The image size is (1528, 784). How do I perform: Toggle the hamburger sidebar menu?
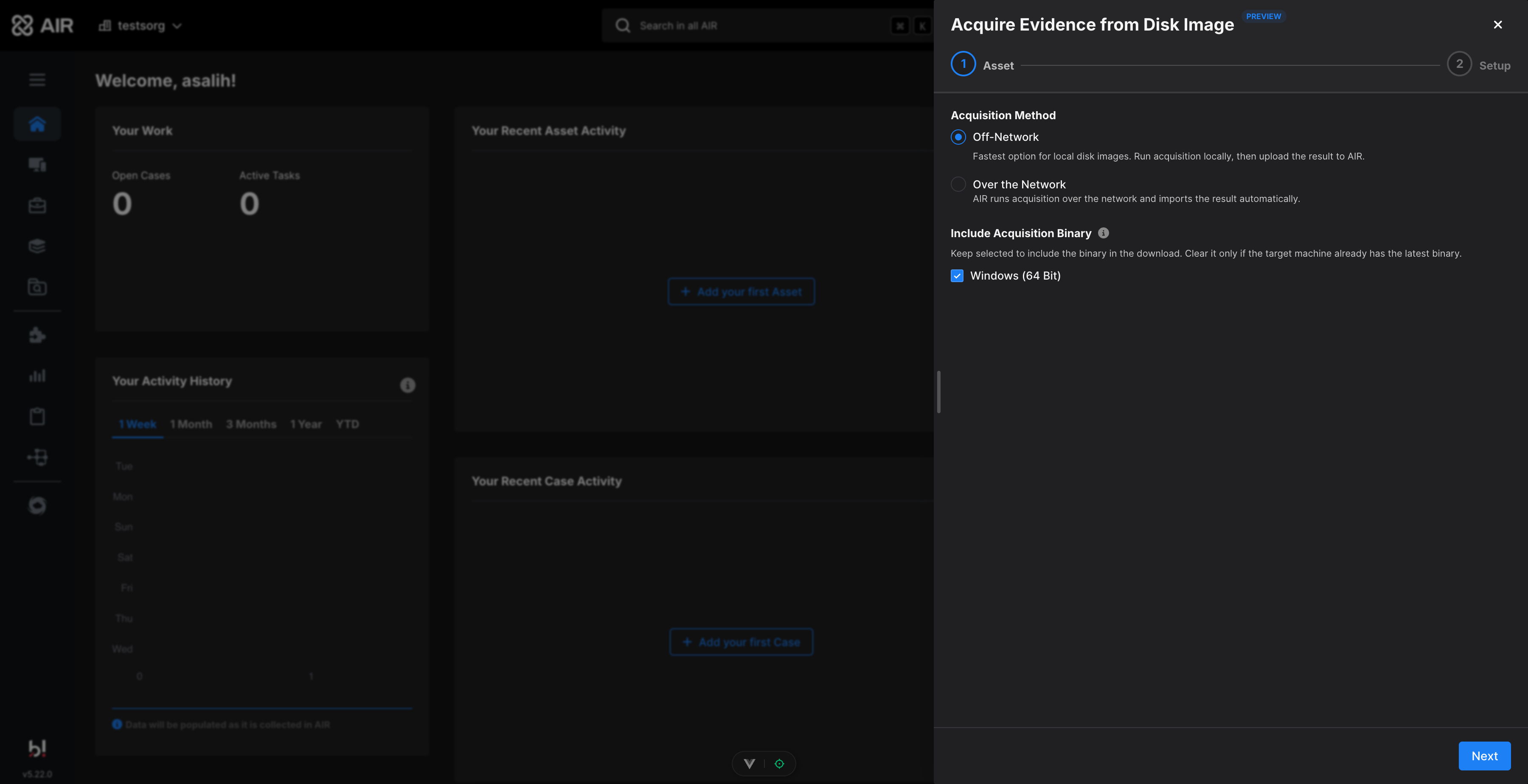click(37, 79)
